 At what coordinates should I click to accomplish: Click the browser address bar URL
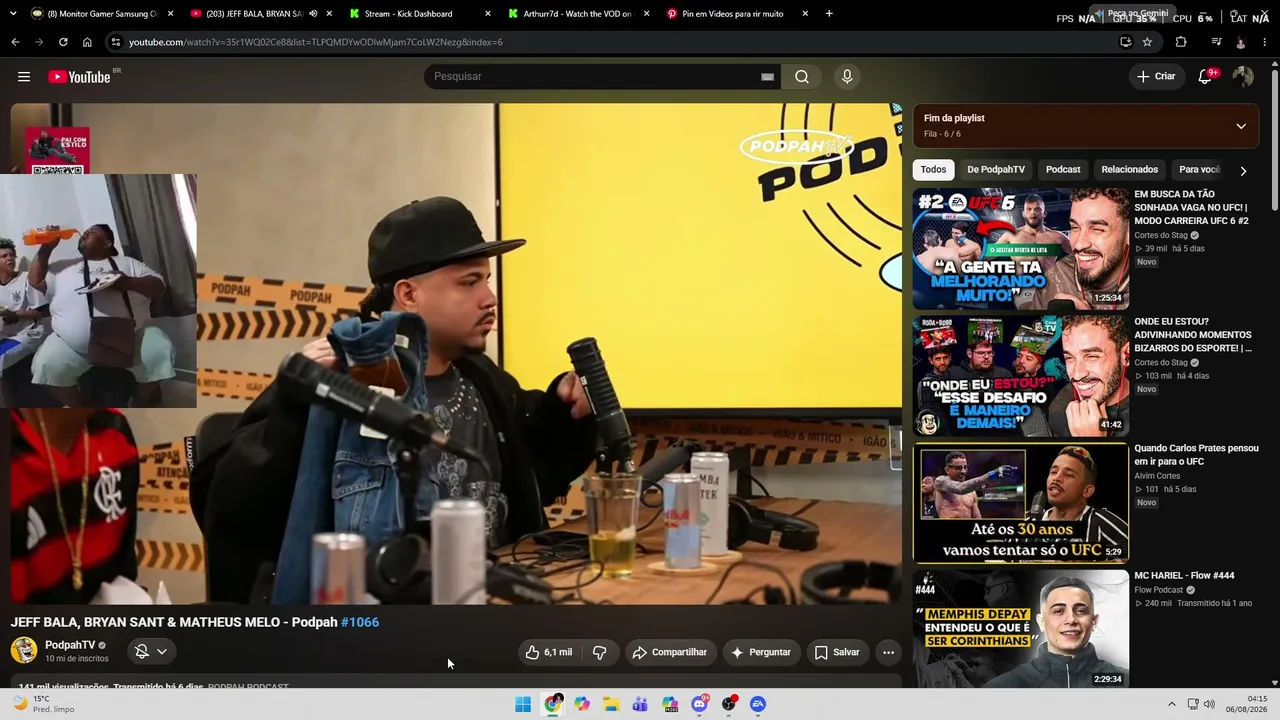pyautogui.click(x=316, y=42)
